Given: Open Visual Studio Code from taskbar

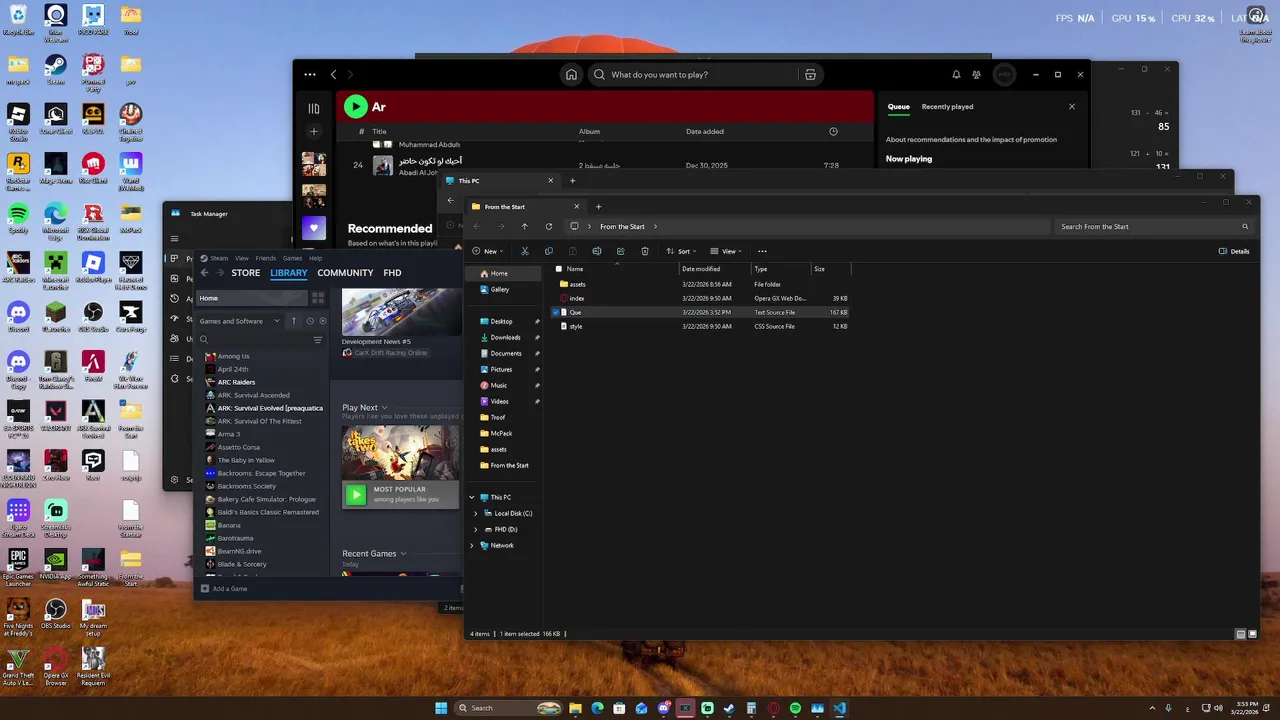Looking at the screenshot, I should coord(839,708).
